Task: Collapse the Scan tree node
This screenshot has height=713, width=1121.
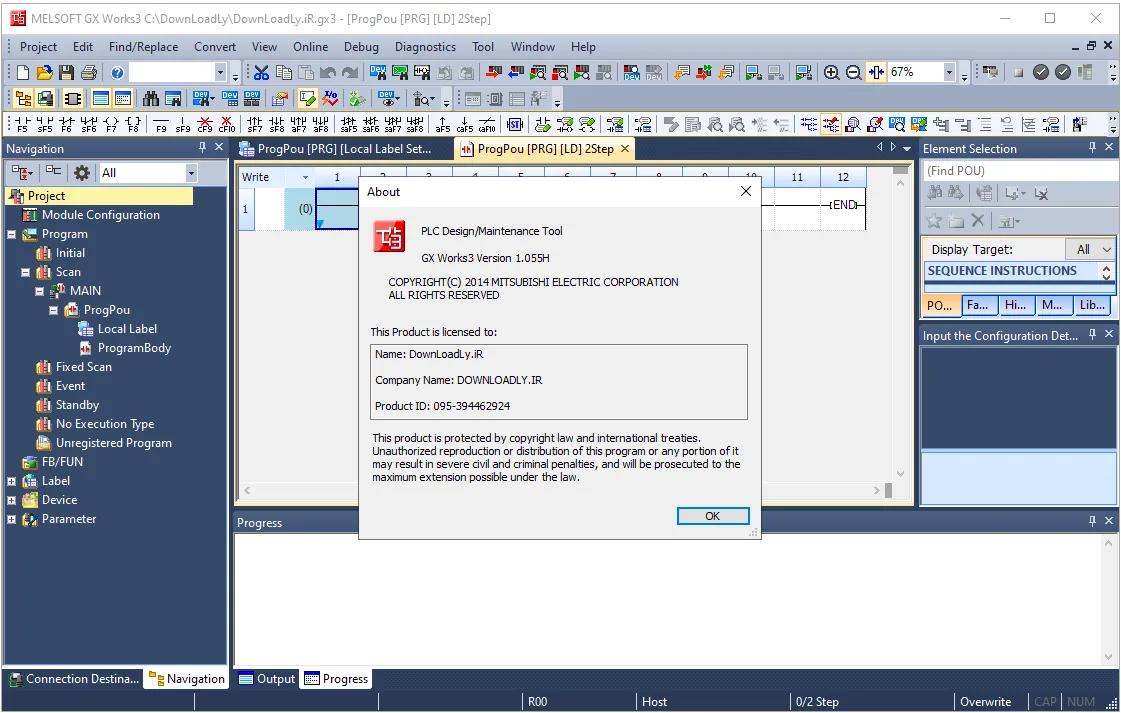Action: pos(26,272)
